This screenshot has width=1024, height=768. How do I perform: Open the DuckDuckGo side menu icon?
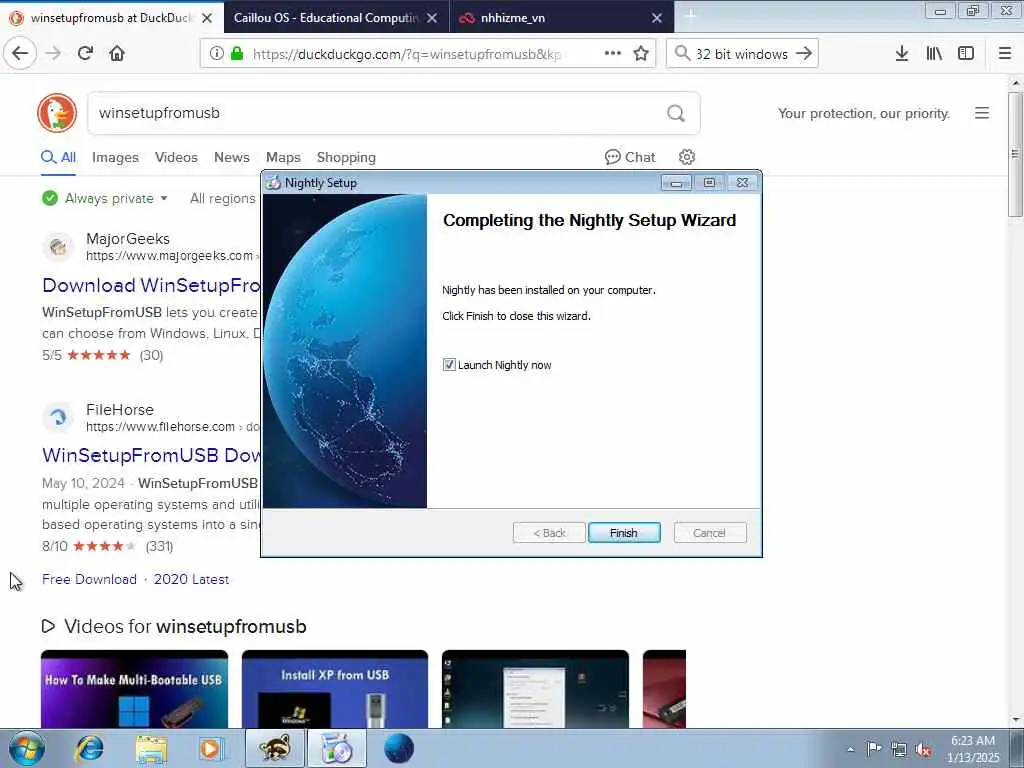coord(982,113)
